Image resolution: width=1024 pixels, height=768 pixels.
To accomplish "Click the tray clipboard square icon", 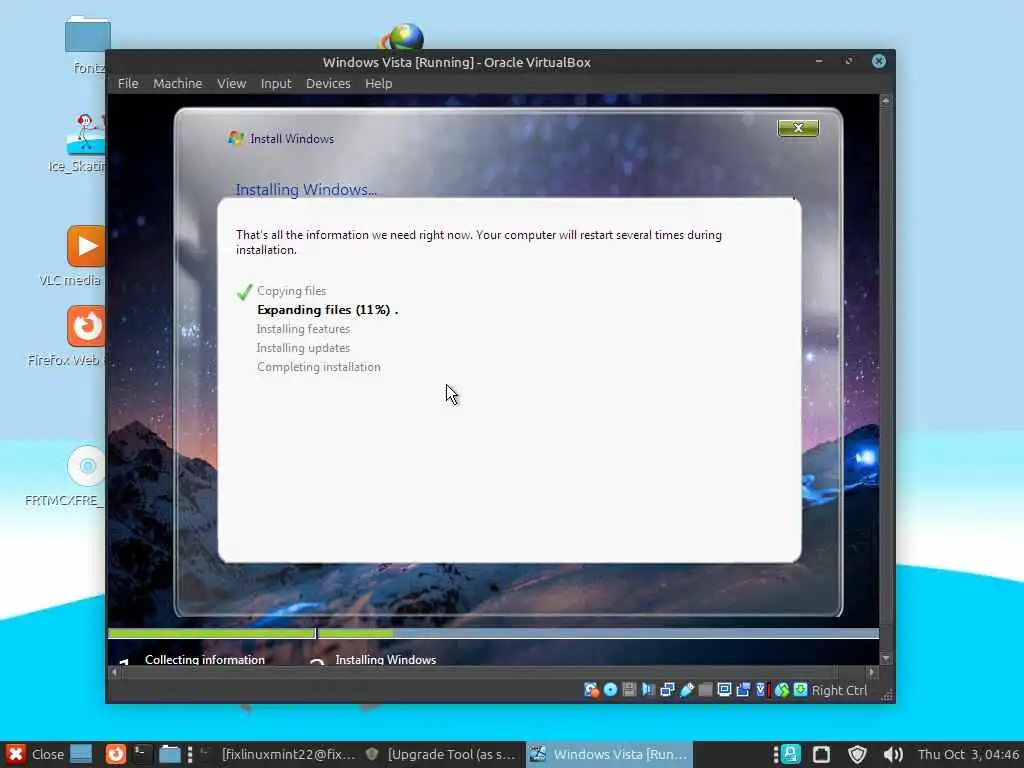I will pos(822,754).
